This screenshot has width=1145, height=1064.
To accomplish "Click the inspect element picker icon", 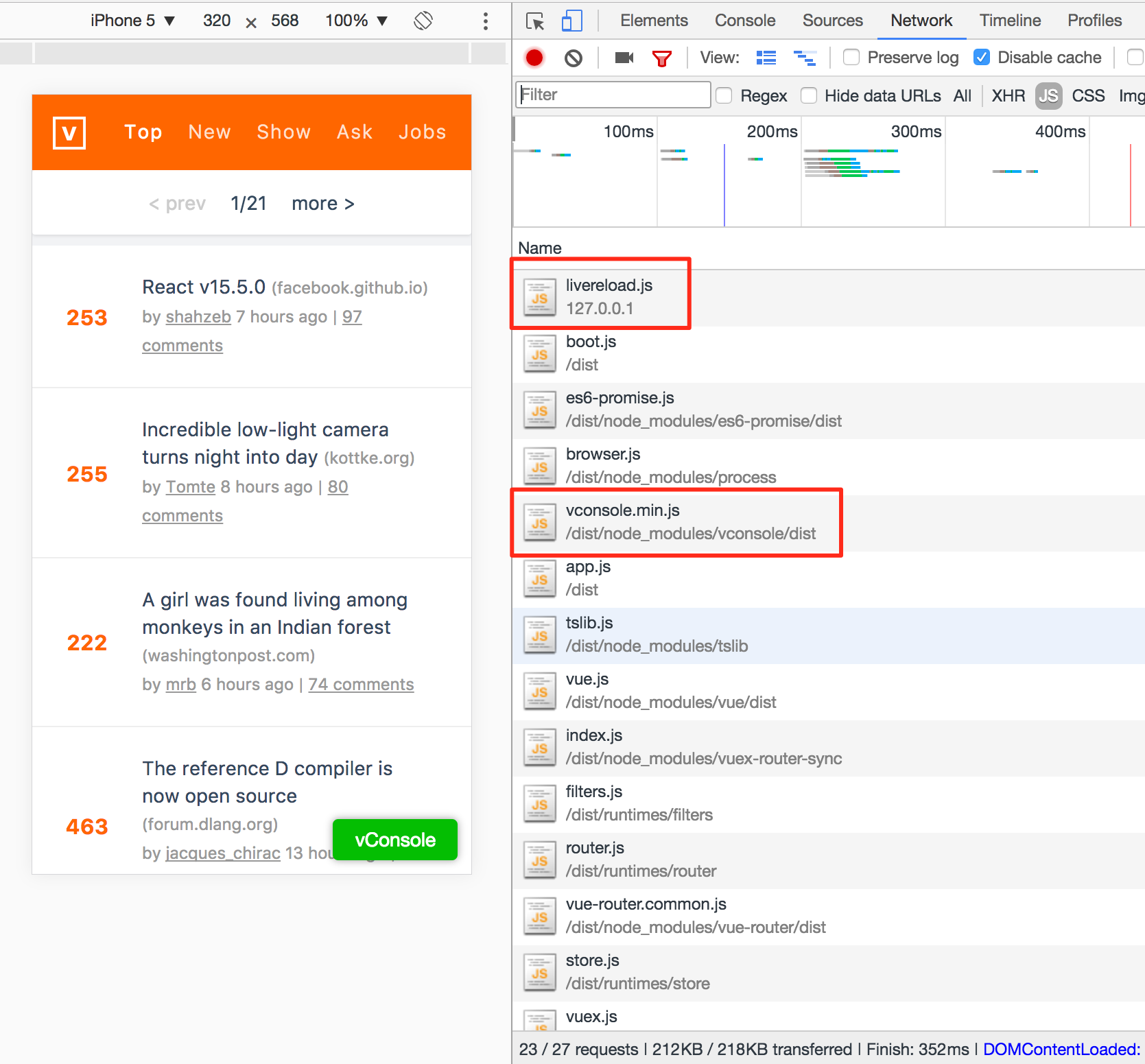I will click(x=534, y=21).
